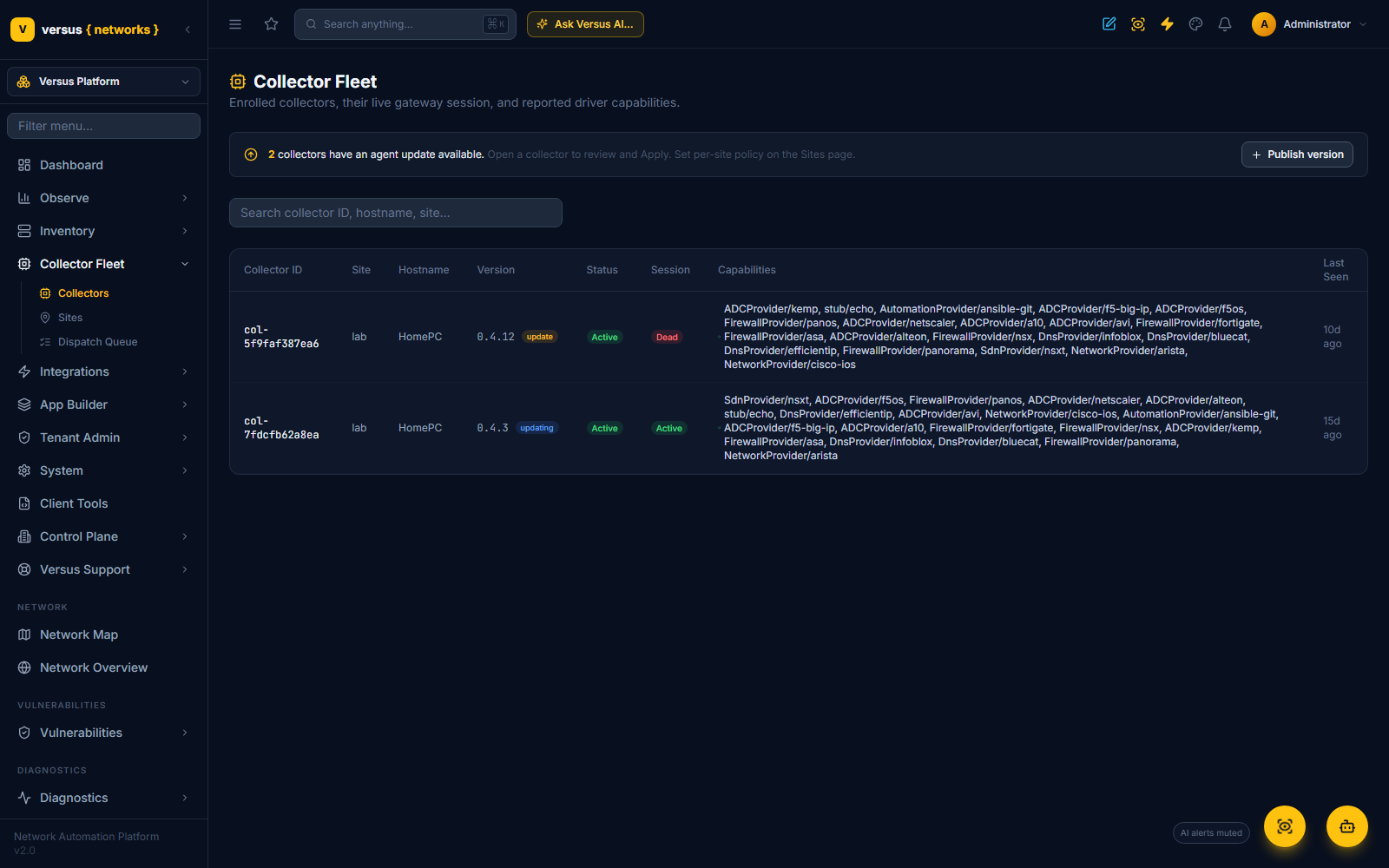The image size is (1389, 868).
Task: Click the update badge next to version 0.4.12
Action: [x=540, y=337]
